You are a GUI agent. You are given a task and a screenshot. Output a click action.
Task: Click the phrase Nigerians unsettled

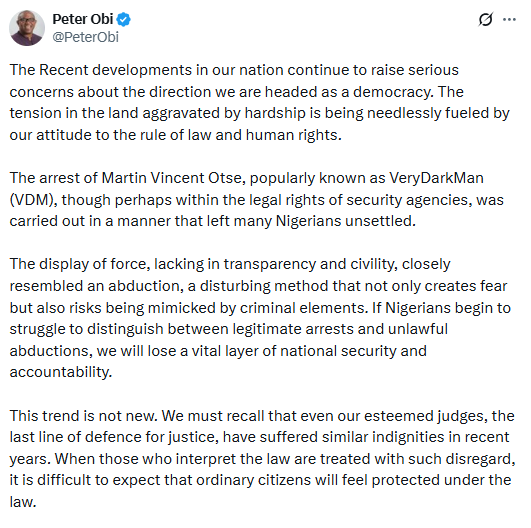coord(346,221)
